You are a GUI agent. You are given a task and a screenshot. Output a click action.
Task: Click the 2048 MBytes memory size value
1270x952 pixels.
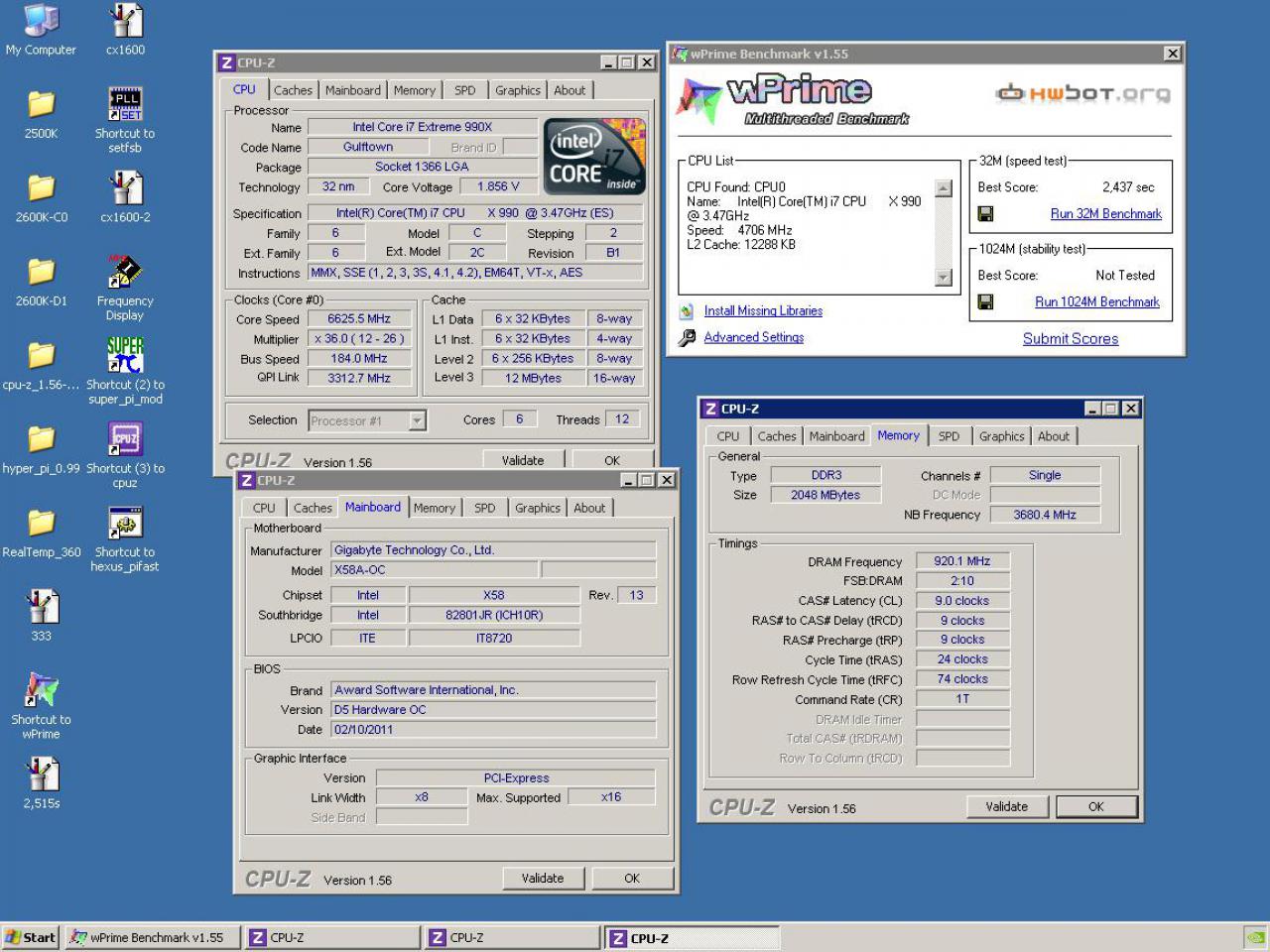click(825, 495)
